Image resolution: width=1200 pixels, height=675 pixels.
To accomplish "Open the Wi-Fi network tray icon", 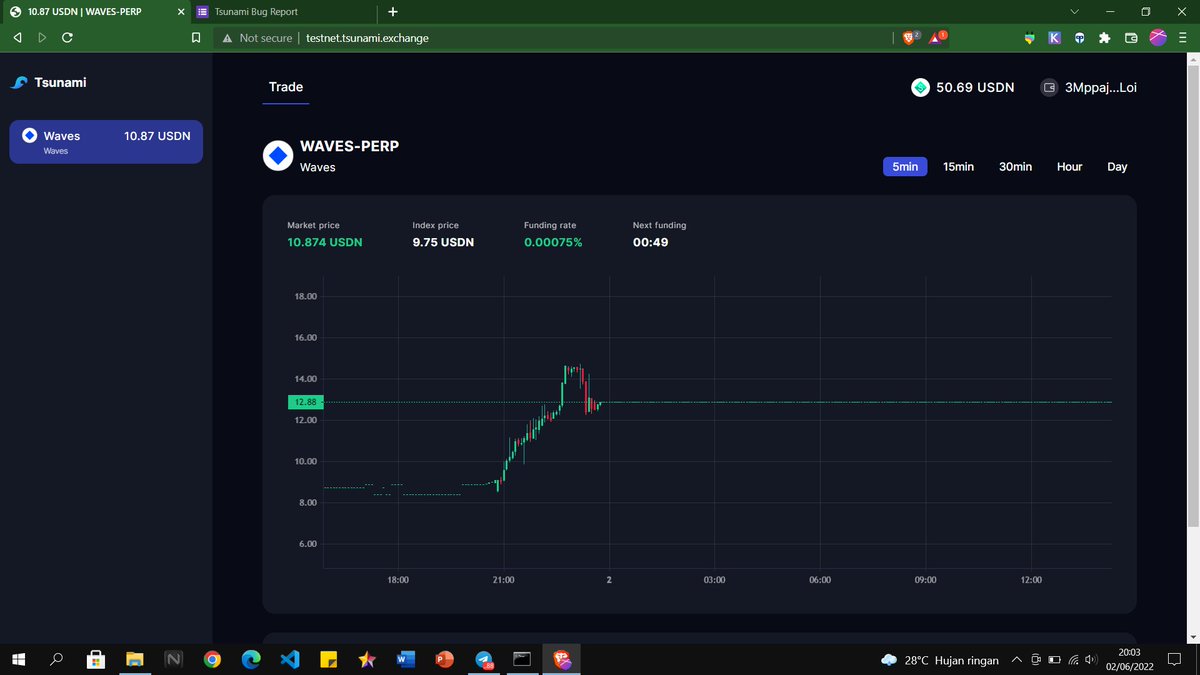I will 1073,660.
